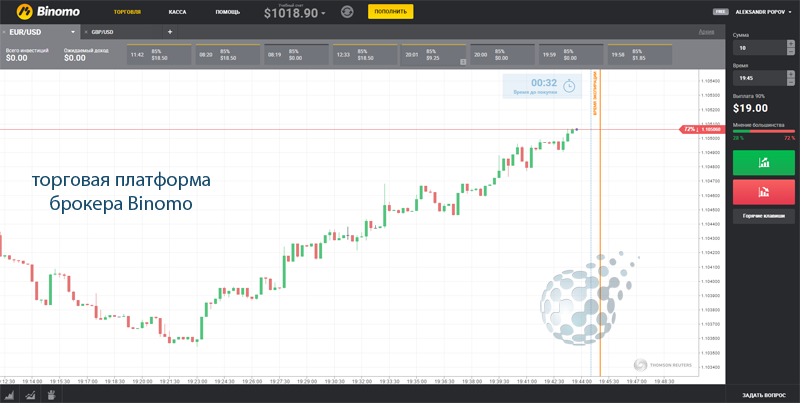Decrease the Время value with minus
The width and height of the screenshot is (800, 403).
(x=791, y=82)
